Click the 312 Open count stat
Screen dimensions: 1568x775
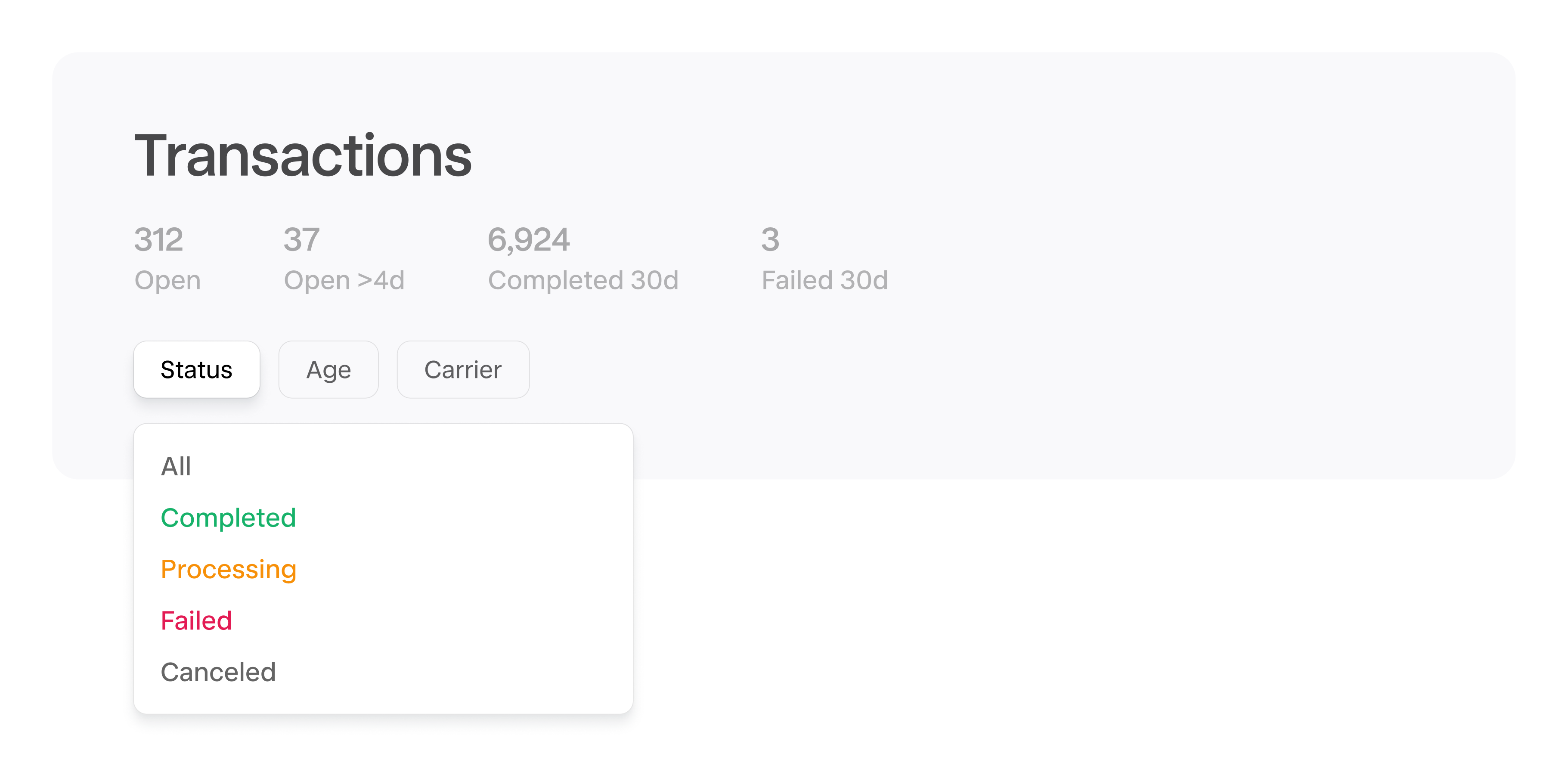click(x=167, y=258)
